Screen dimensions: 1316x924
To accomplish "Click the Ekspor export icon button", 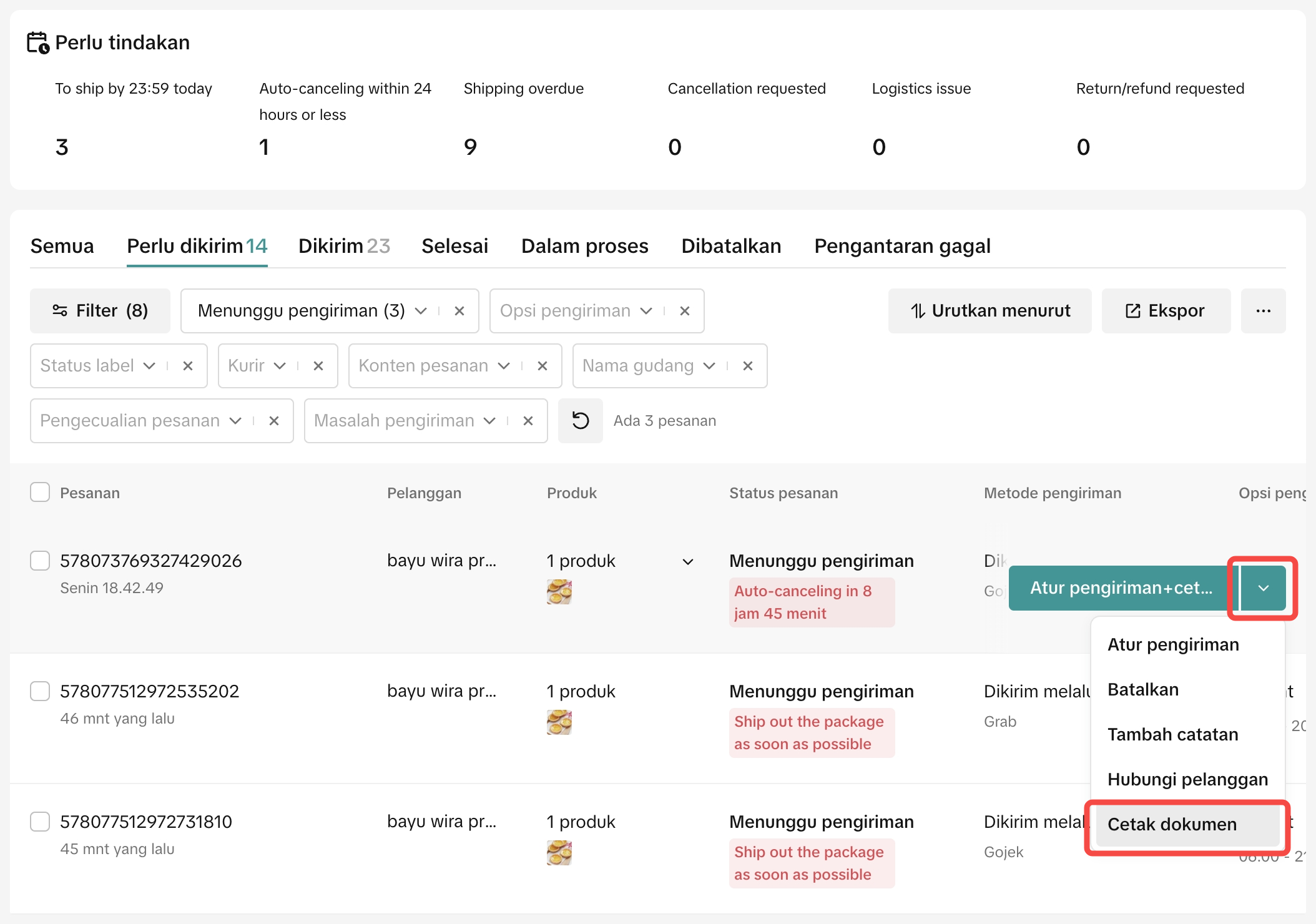I will pos(1166,311).
